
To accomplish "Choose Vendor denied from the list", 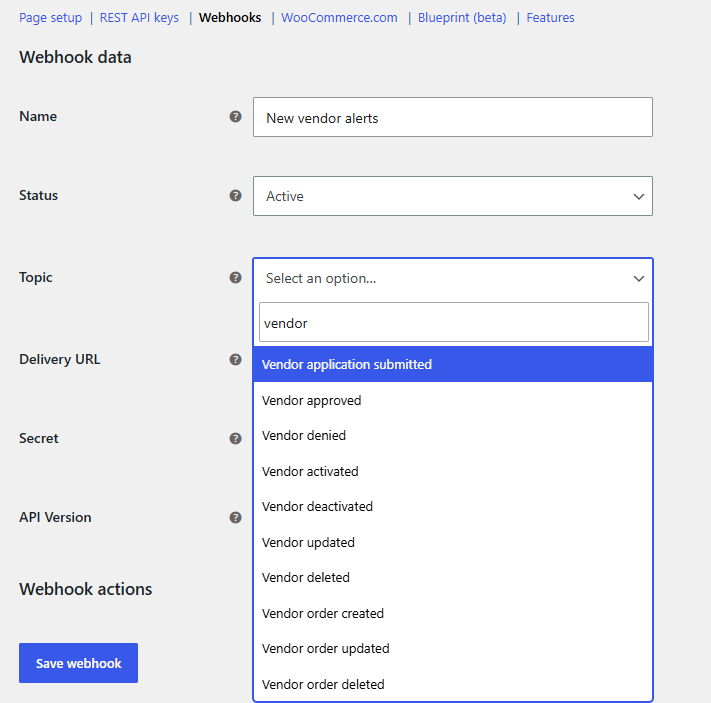I will (x=453, y=435).
